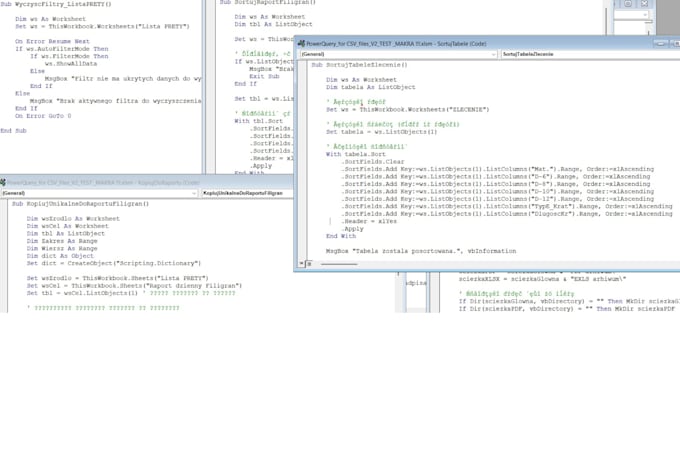Click the 'On Error Resume Next' line
680x459 pixels.
coord(52,42)
